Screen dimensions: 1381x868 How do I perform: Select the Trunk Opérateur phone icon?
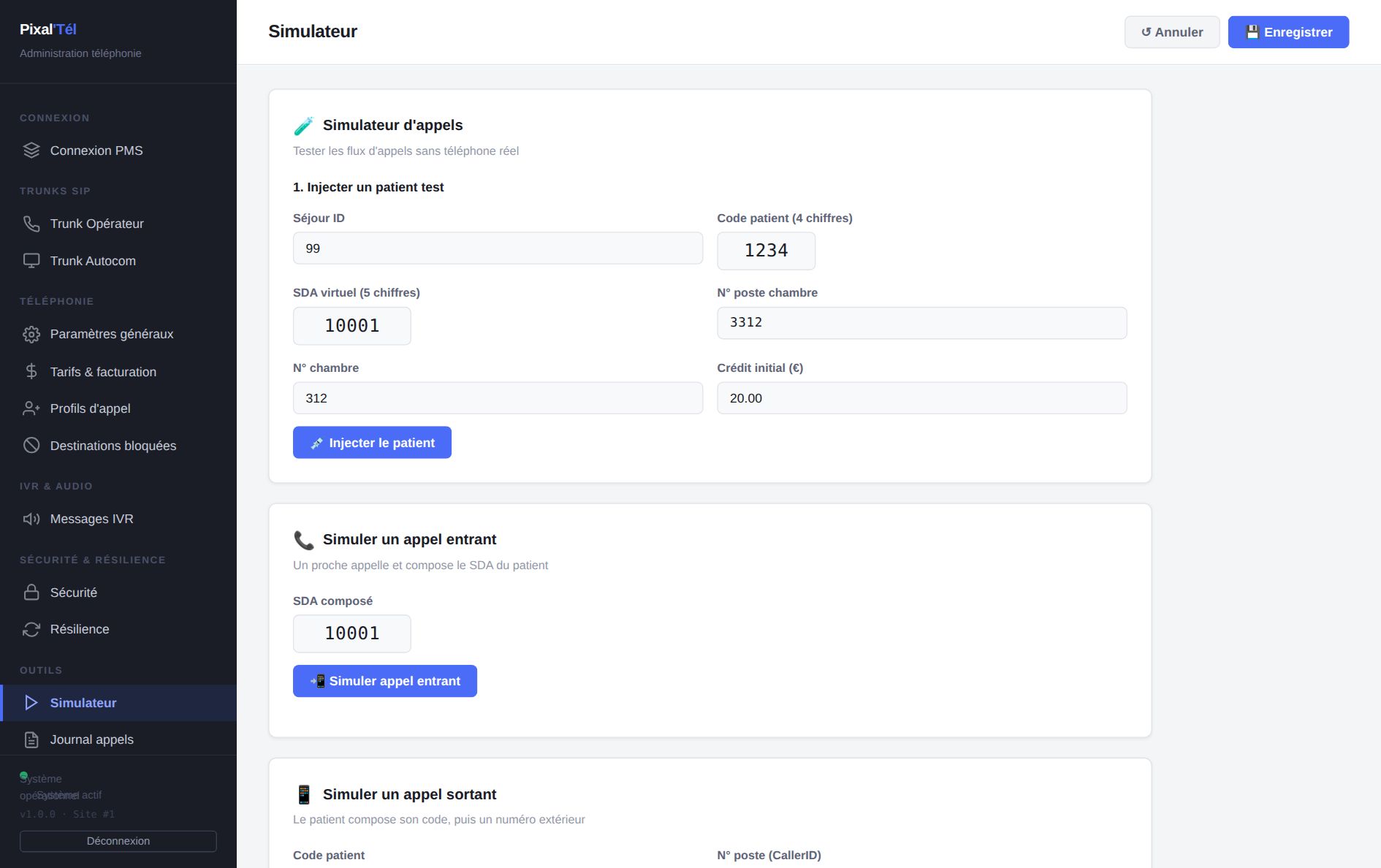click(31, 224)
